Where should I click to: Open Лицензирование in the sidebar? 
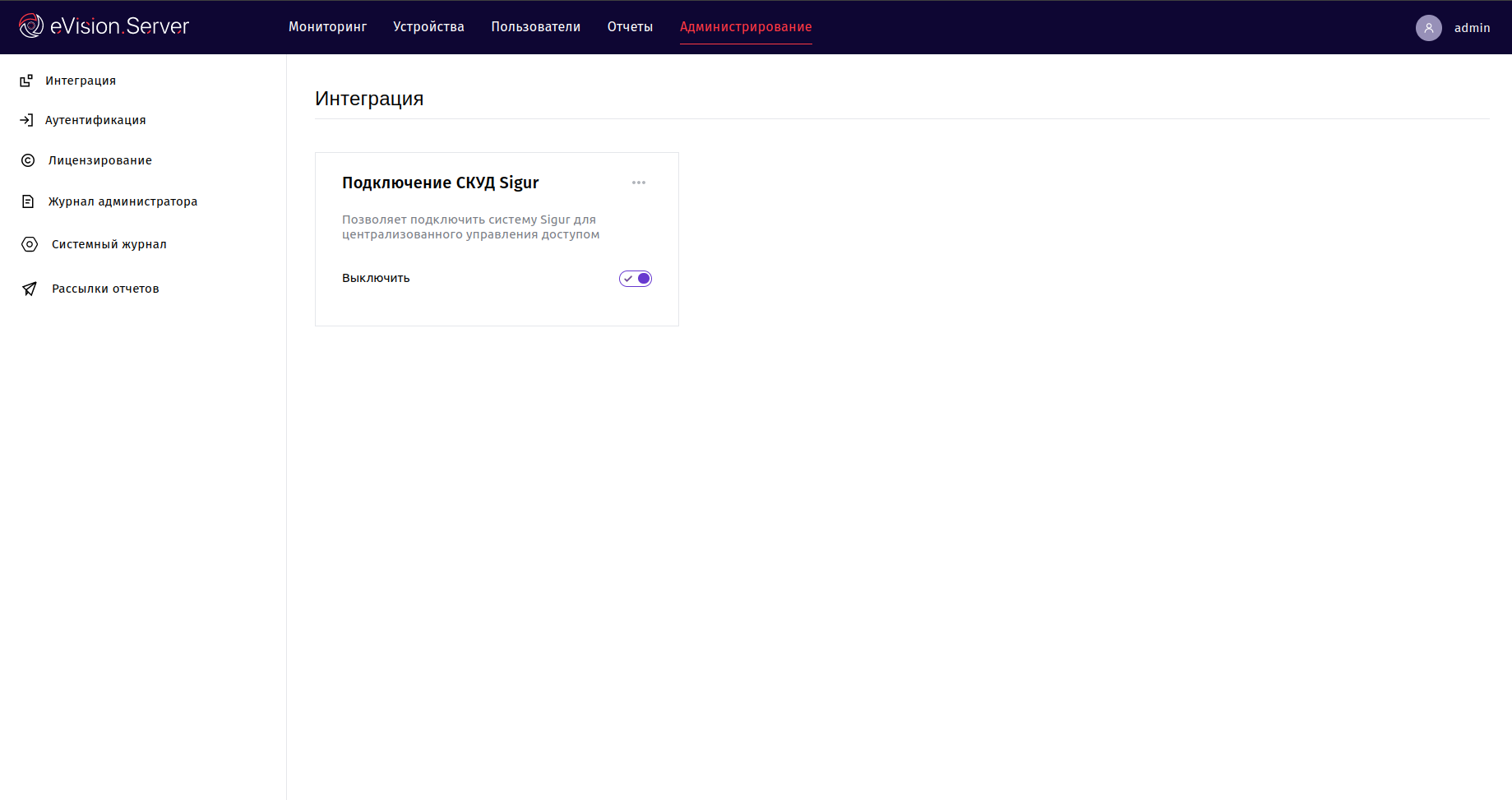[100, 160]
